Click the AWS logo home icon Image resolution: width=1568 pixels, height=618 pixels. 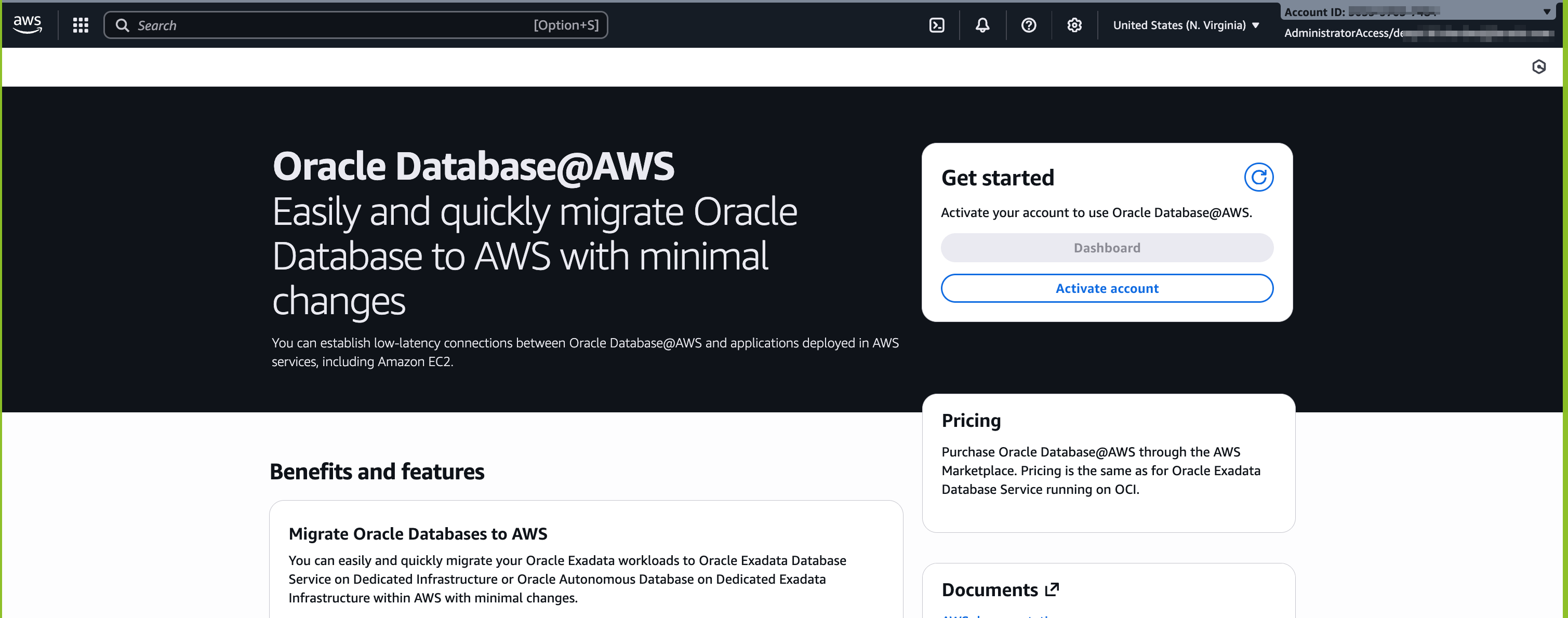coord(28,24)
